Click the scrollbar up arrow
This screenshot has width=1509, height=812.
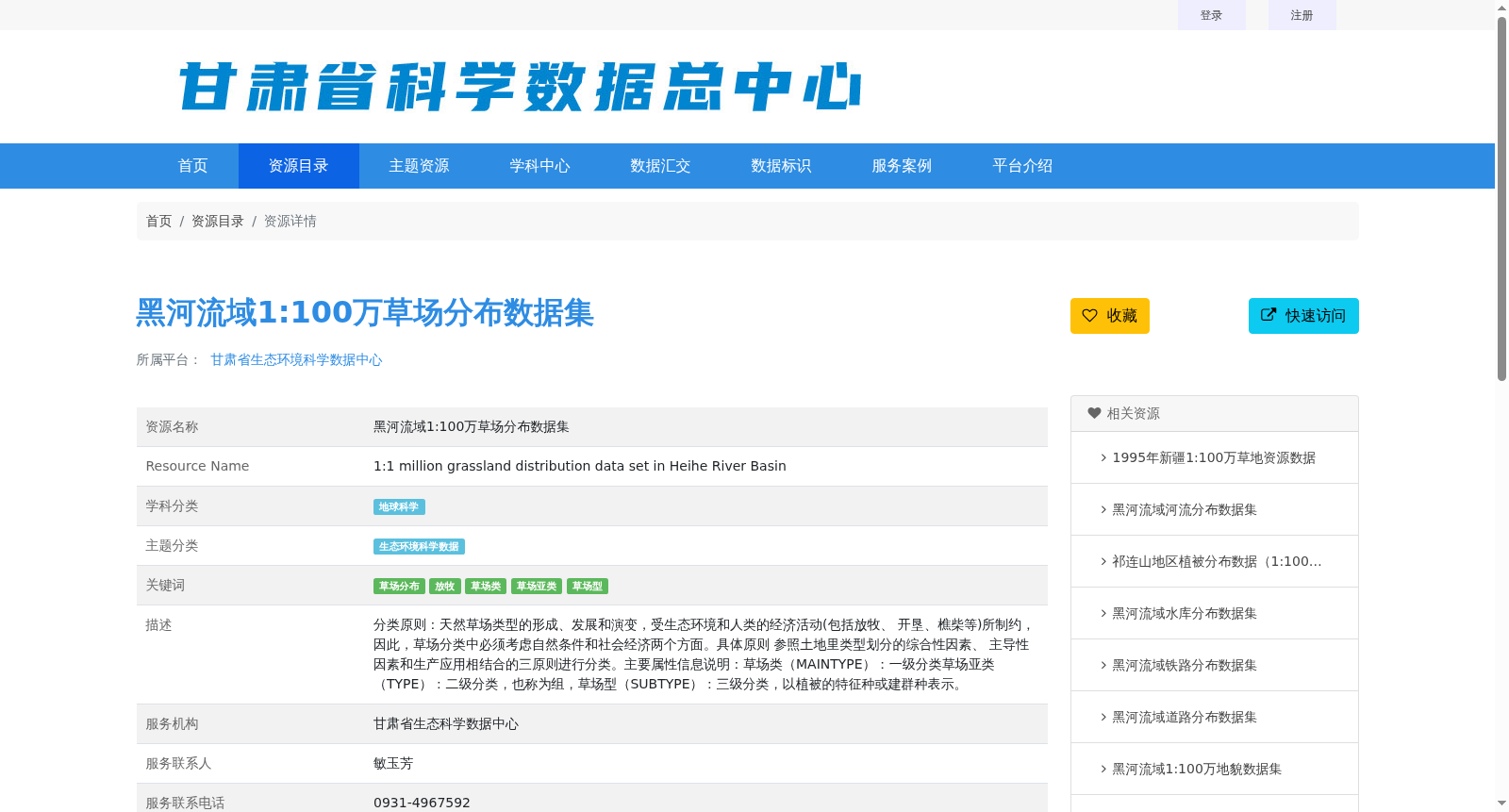(1501, 8)
